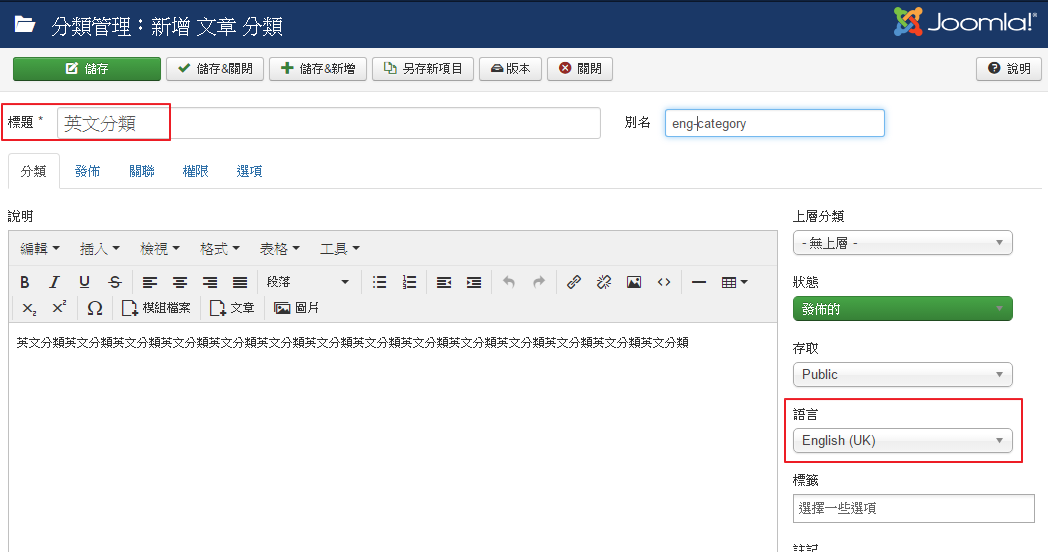This screenshot has height=552, width=1048.
Task: Click the green 儲存 save button
Action: pyautogui.click(x=87, y=69)
